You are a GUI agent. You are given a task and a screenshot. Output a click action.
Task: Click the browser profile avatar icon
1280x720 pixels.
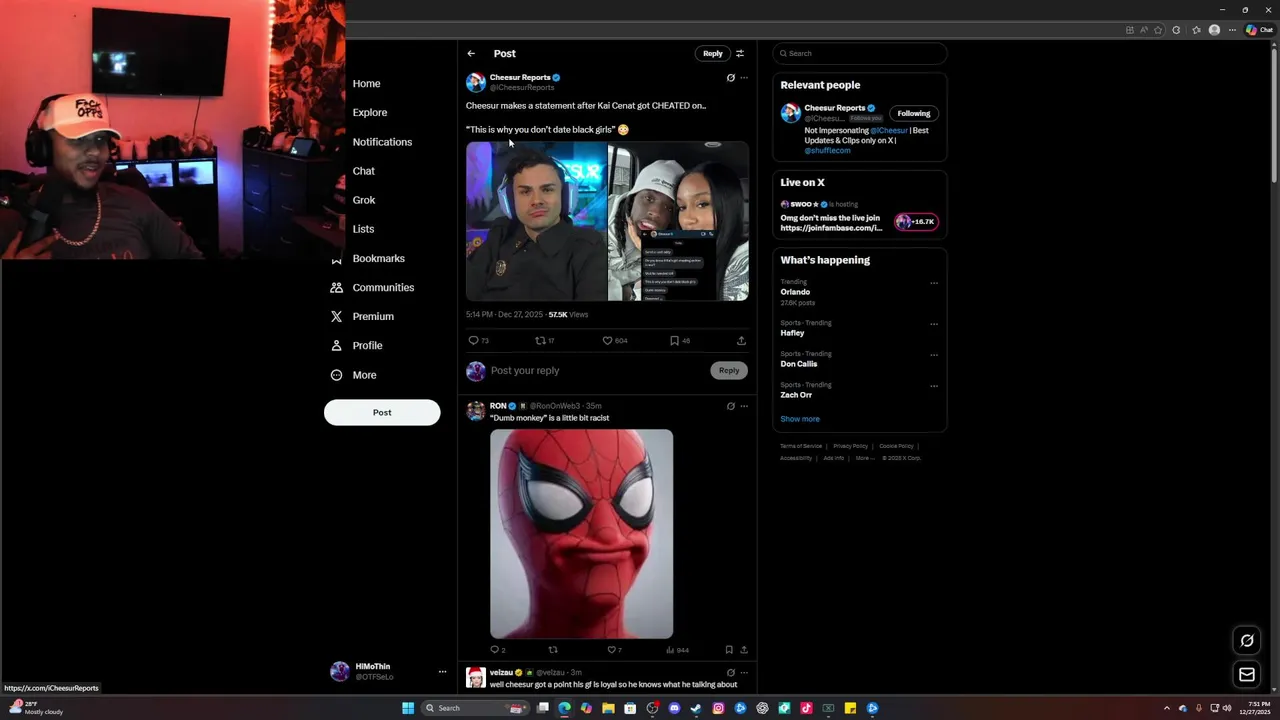1214,30
